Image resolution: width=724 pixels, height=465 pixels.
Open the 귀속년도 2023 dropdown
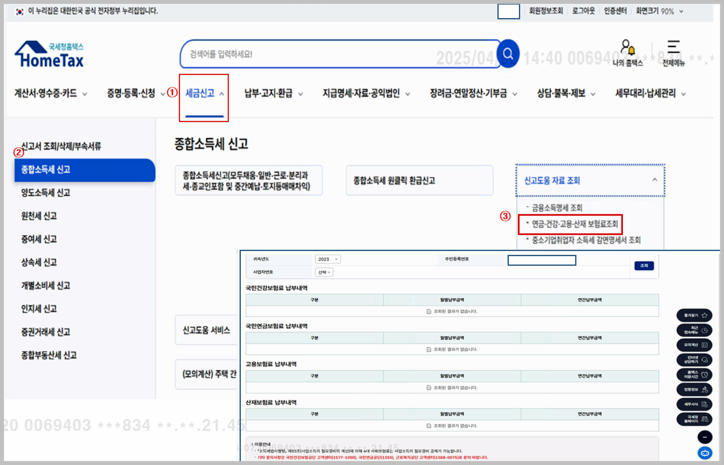327,259
